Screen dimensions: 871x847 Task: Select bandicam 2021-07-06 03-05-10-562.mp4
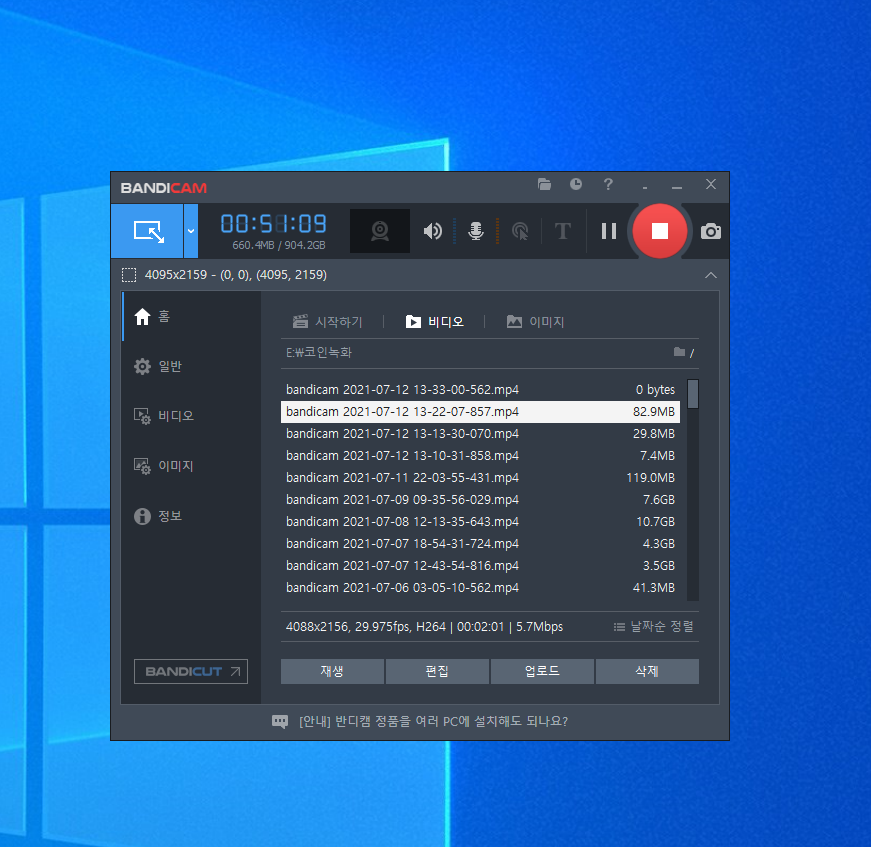pyautogui.click(x=480, y=588)
